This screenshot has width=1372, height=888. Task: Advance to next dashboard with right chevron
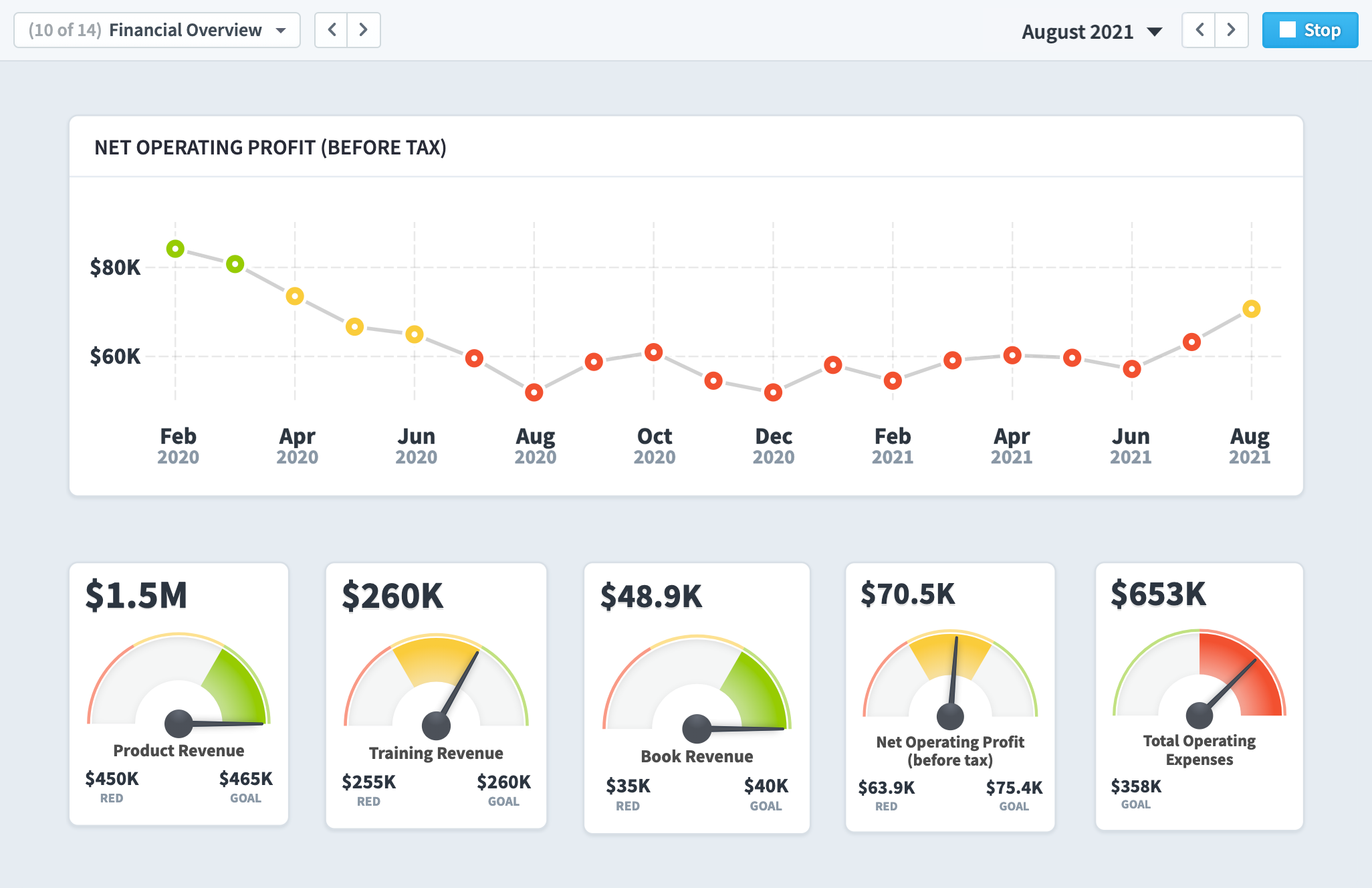coord(363,30)
